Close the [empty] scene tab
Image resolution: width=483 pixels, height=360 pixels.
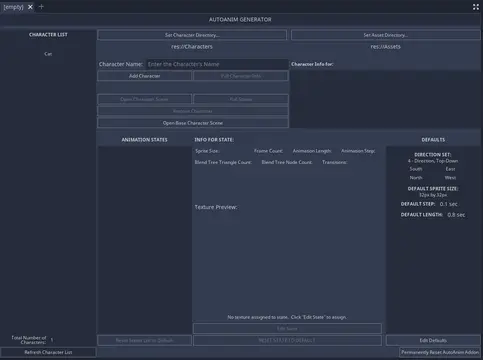30,7
